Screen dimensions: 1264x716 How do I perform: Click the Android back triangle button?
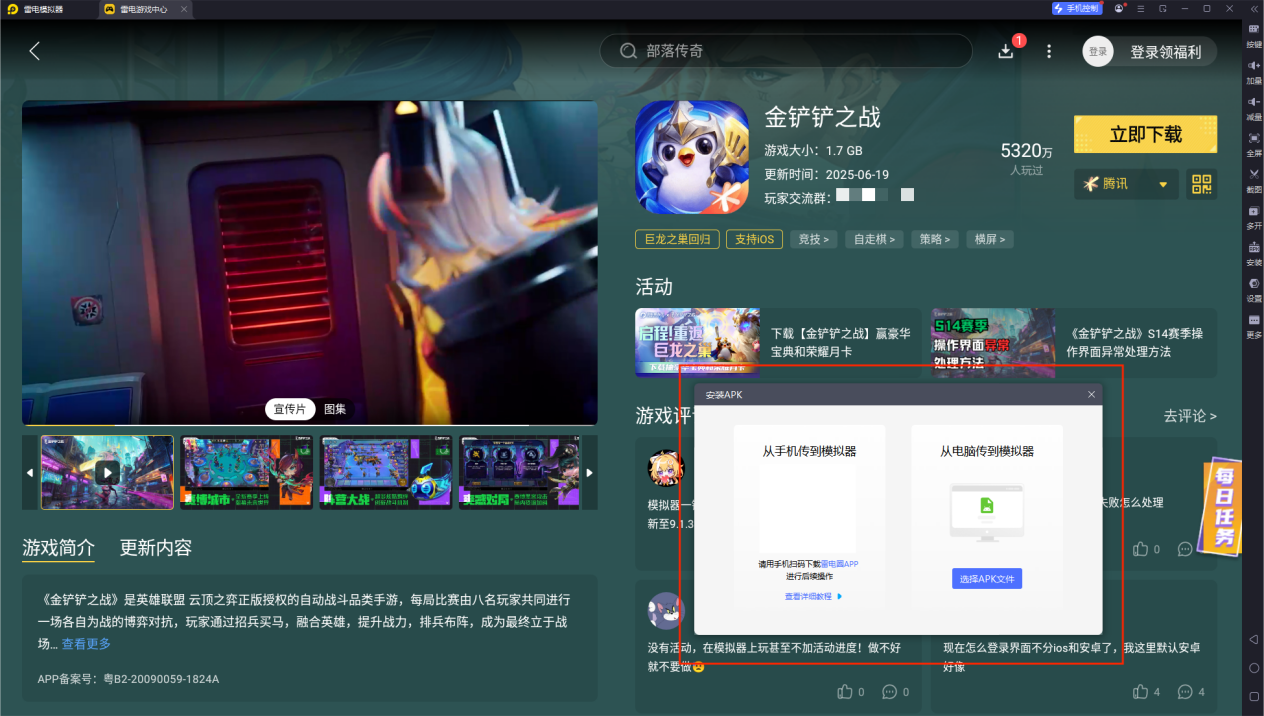[1254, 639]
